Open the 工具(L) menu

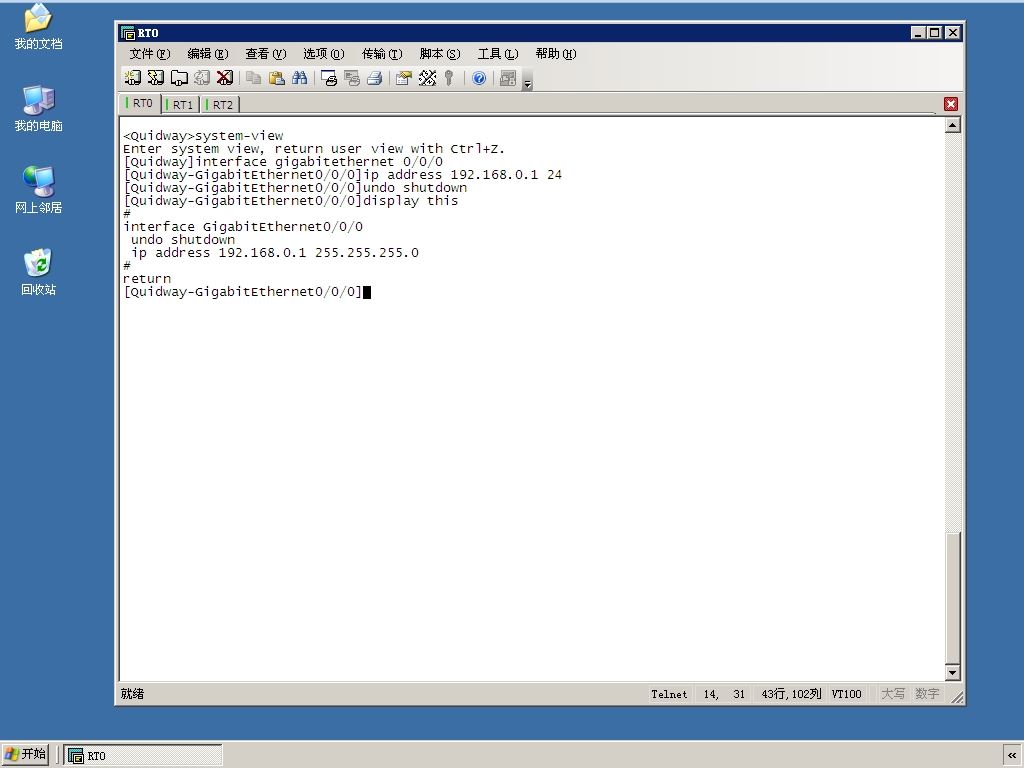click(x=498, y=54)
